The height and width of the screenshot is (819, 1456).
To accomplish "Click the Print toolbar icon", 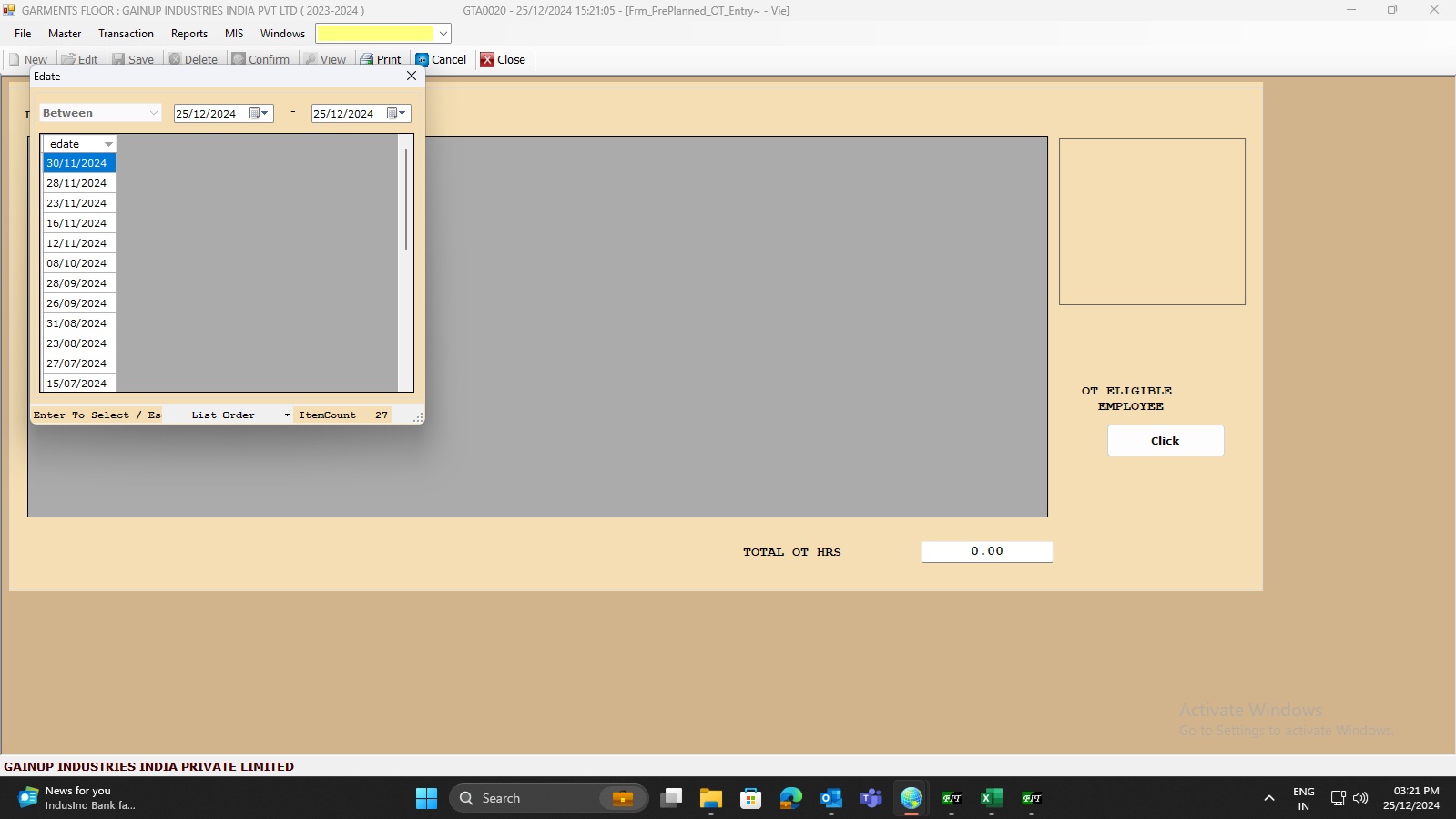I will click(x=367, y=59).
